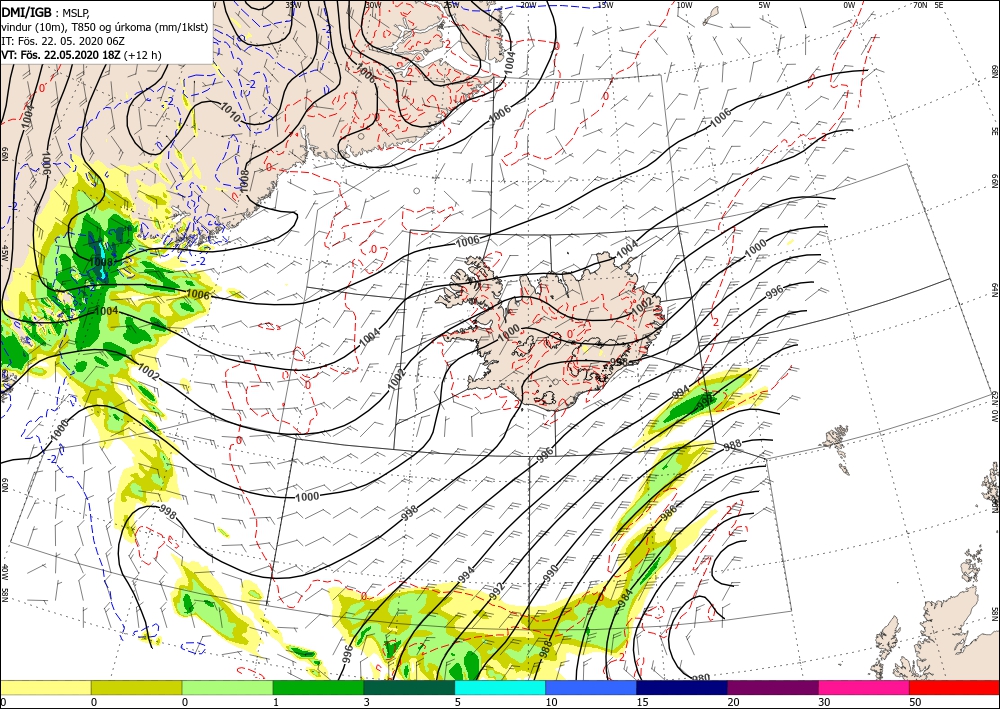The width and height of the screenshot is (1000, 709).
Task: Click the "25W" longitude label
Action: [x=451, y=5]
